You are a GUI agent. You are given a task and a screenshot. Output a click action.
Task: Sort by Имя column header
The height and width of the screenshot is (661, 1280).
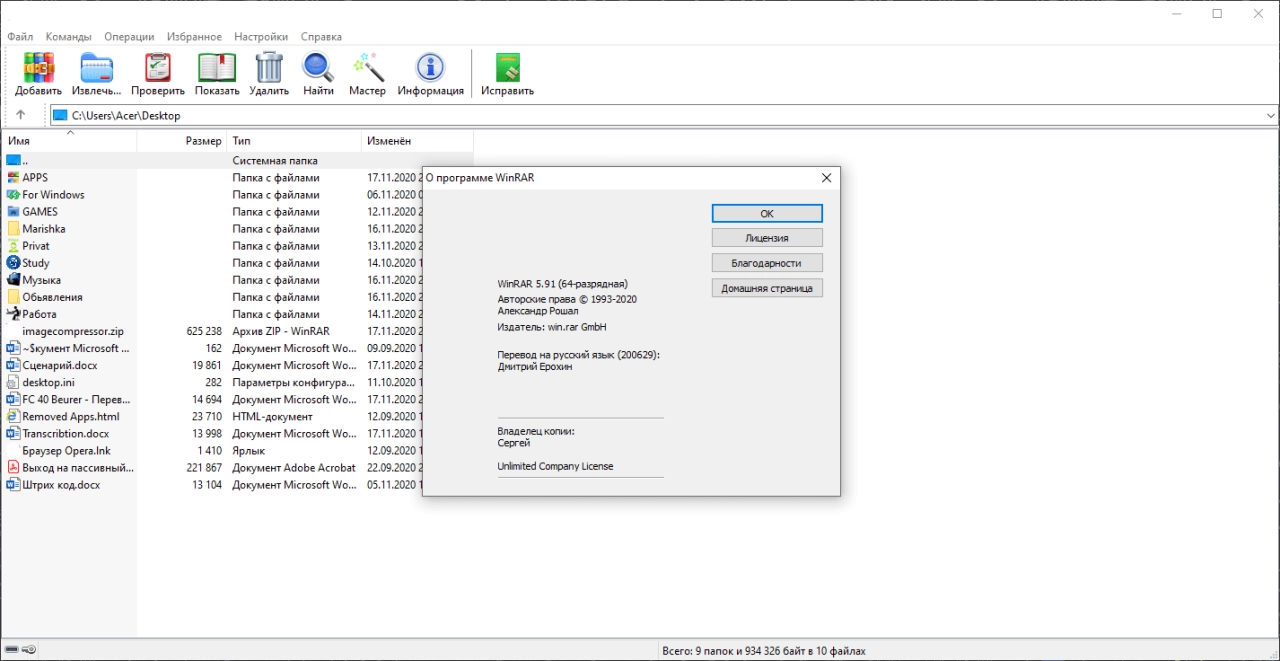point(69,141)
